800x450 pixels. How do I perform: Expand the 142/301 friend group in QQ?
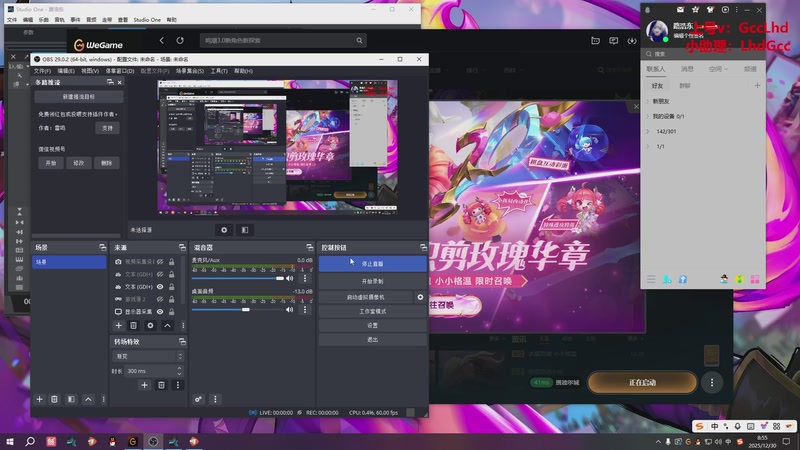tap(648, 131)
